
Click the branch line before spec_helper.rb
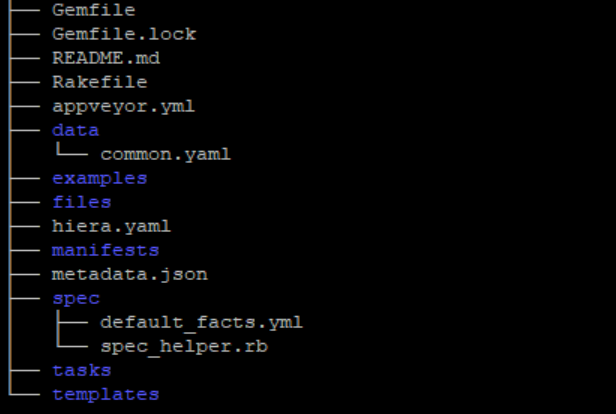[x=72, y=342]
